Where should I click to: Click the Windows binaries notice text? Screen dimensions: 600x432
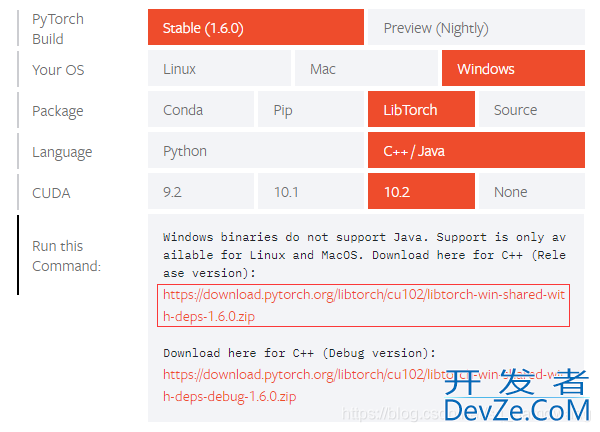tap(365, 255)
